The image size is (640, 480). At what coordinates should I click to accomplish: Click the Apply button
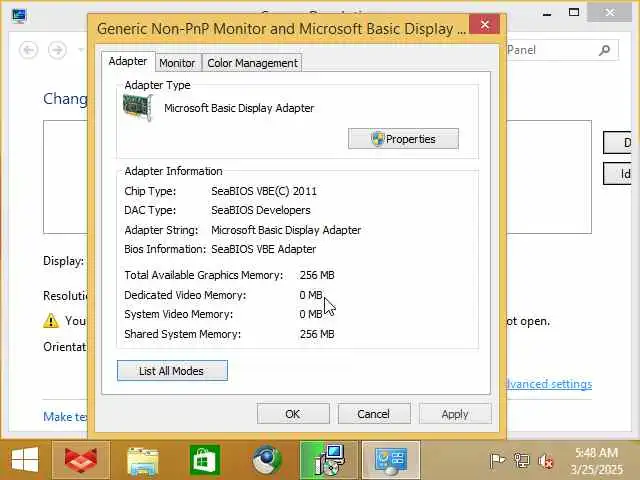455,414
